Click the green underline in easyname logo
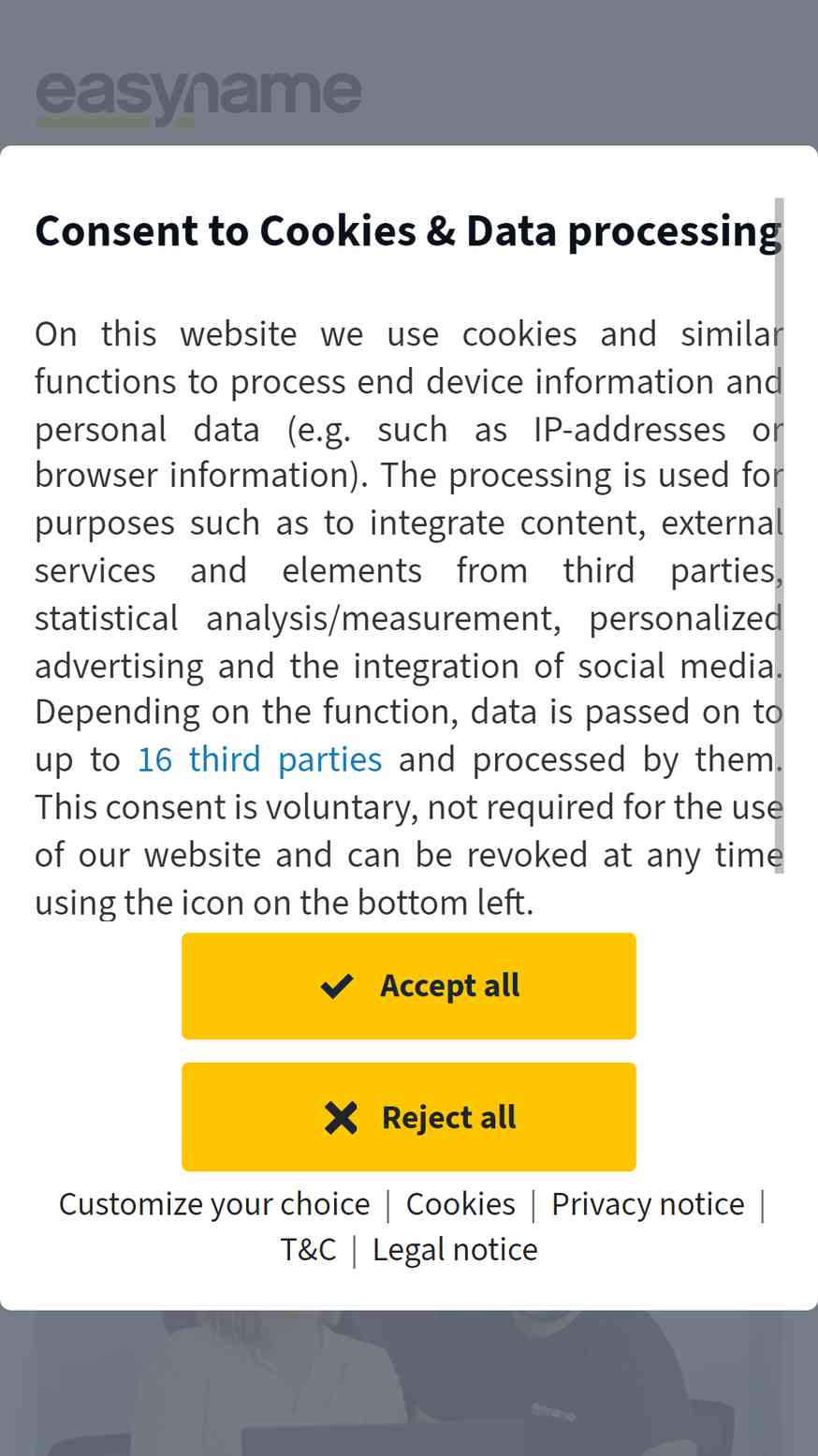818x1456 pixels. (114, 122)
